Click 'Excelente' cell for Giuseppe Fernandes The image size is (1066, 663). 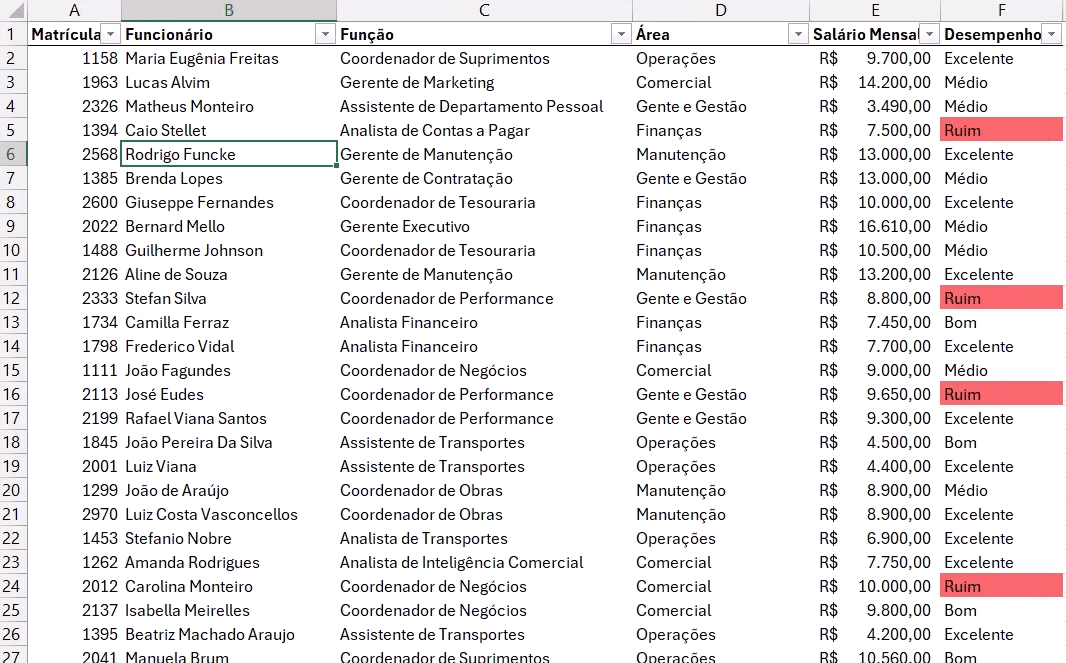pos(1001,203)
